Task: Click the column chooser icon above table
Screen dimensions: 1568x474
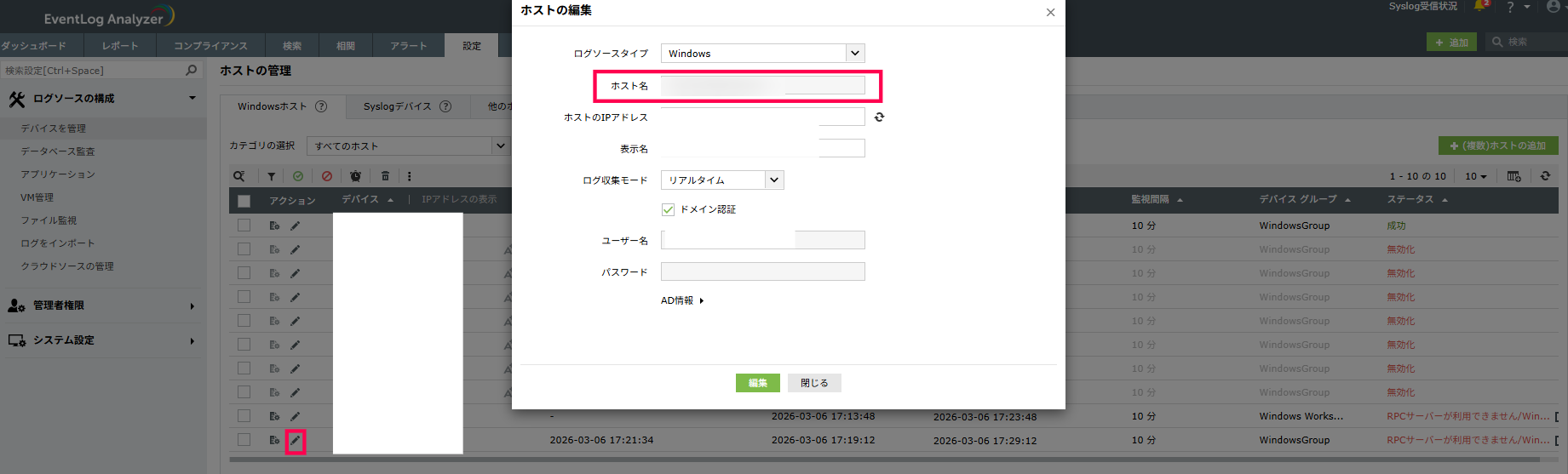Action: [1513, 176]
